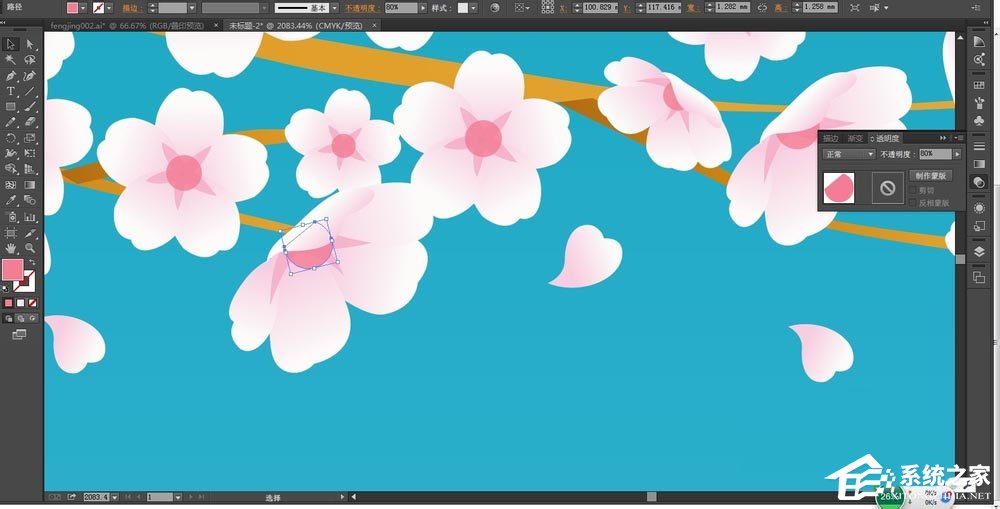Select the Eyedropper tool

pyautogui.click(x=11, y=200)
